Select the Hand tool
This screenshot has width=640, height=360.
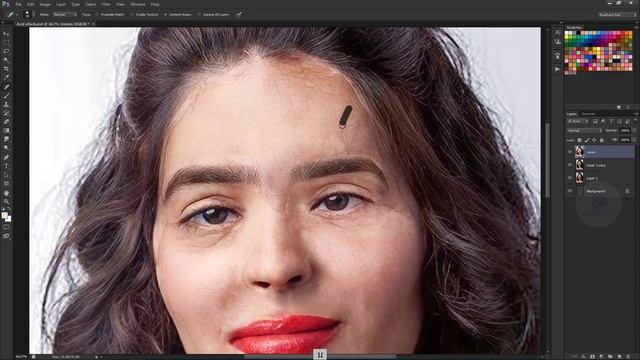click(6, 193)
